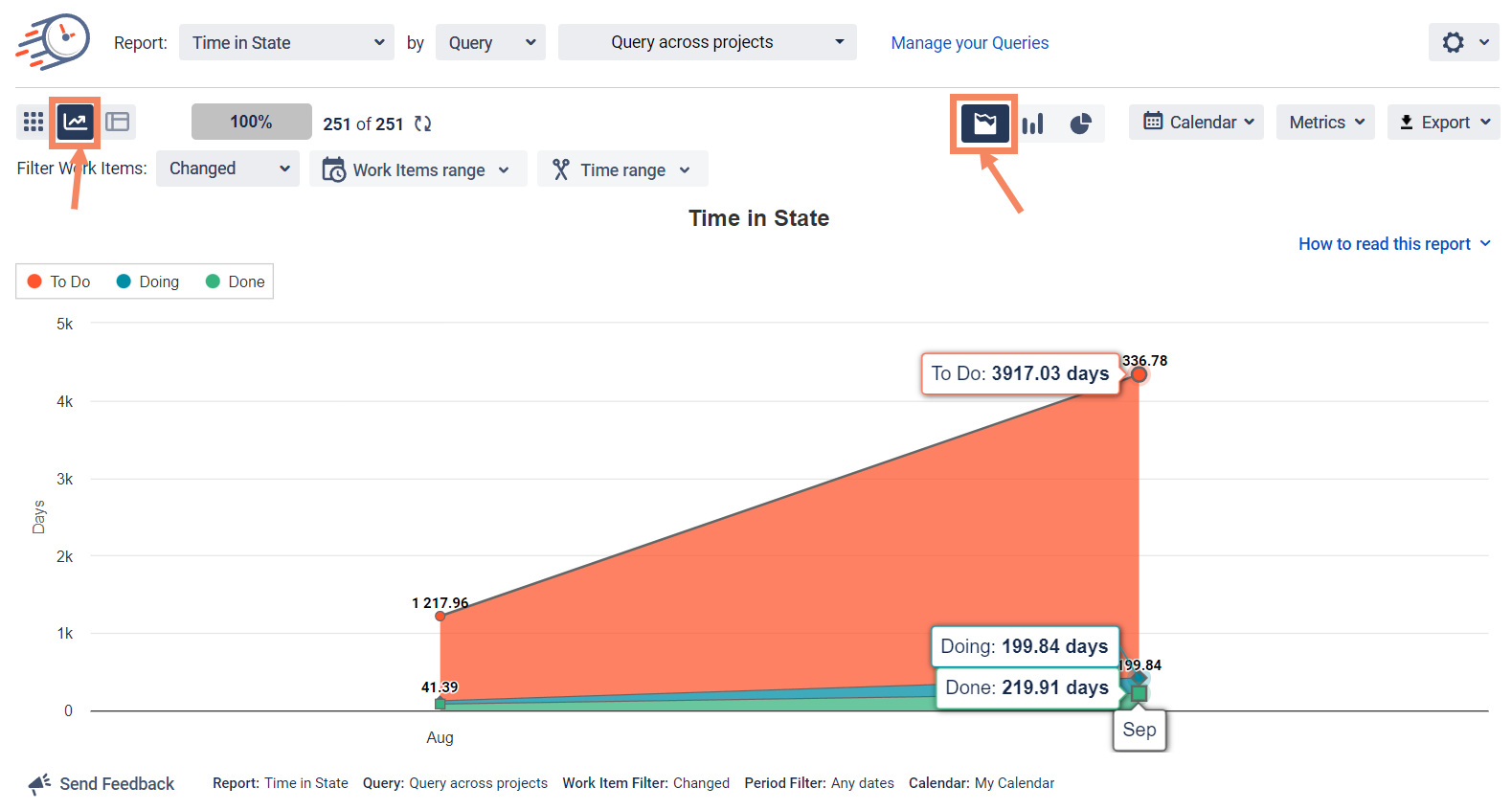Switch to bar chart type
This screenshot has height=810, width=1512.
pos(1032,124)
